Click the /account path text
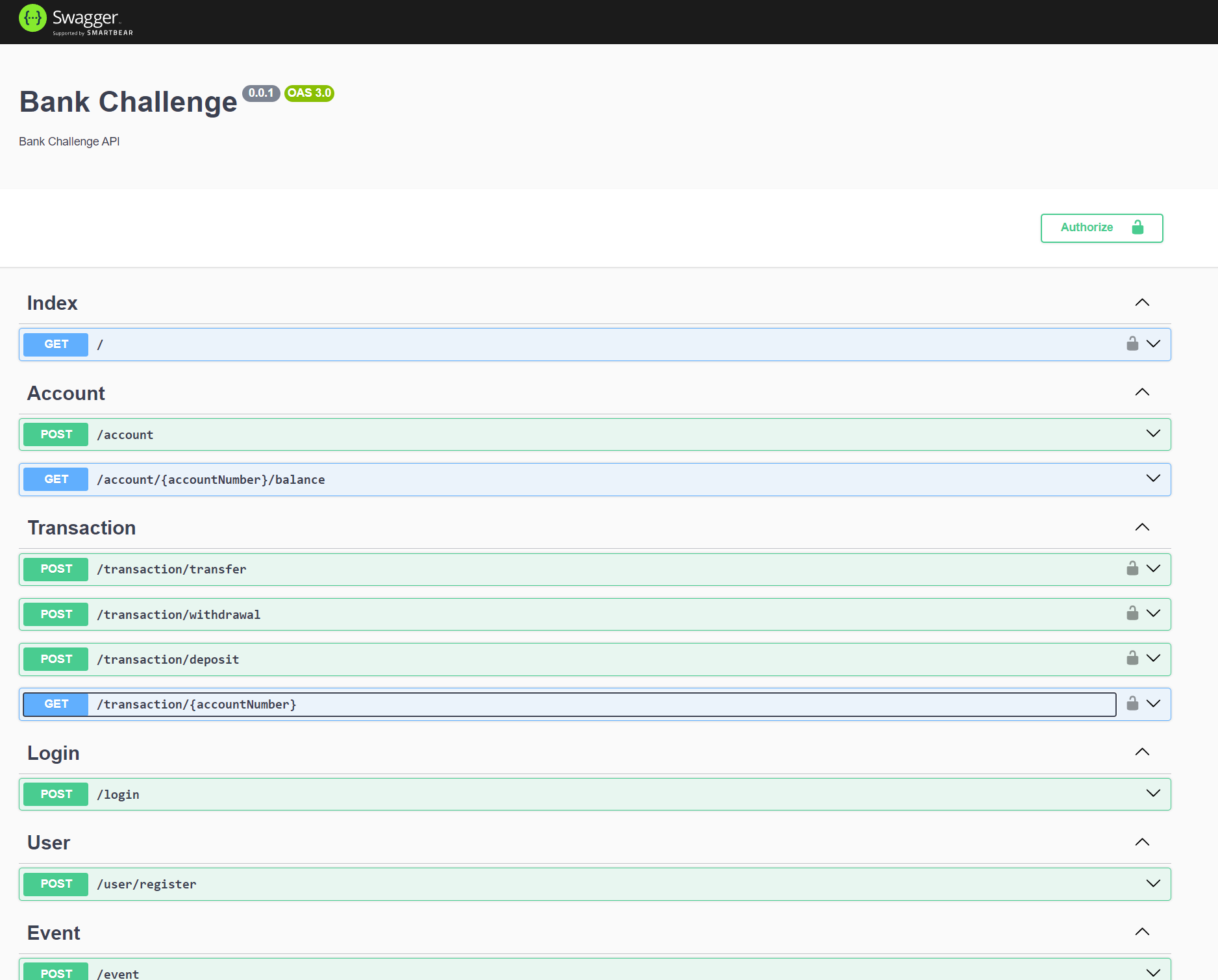Screen dimensions: 1218x980 (125, 434)
